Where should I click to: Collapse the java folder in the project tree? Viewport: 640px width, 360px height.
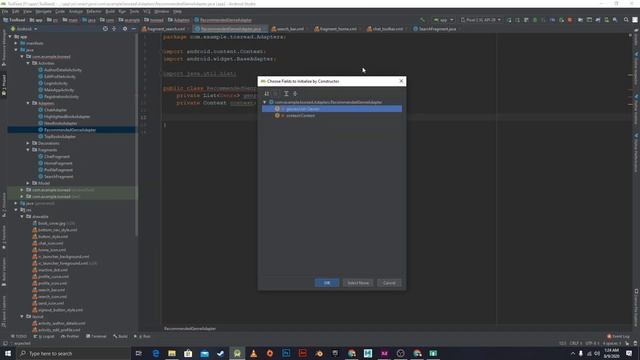click(x=16, y=50)
